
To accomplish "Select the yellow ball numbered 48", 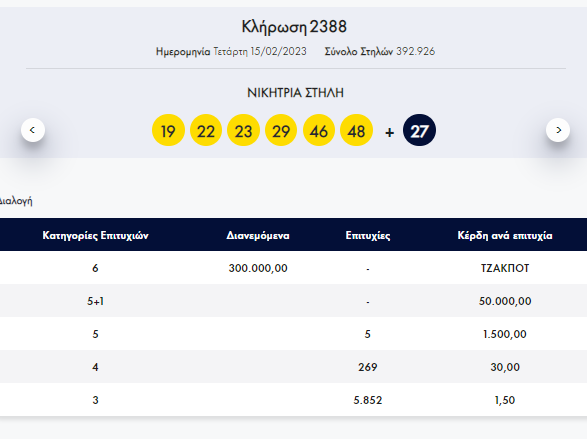I will pyautogui.click(x=356, y=130).
